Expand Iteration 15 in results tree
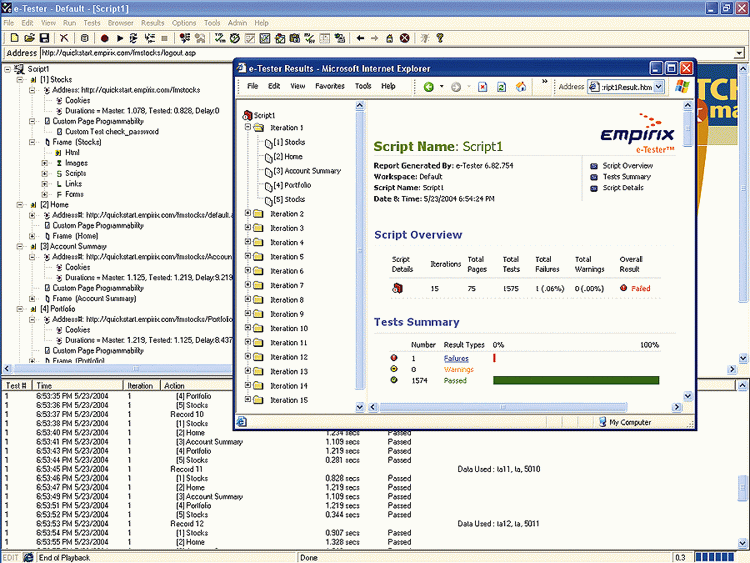 pyautogui.click(x=248, y=399)
